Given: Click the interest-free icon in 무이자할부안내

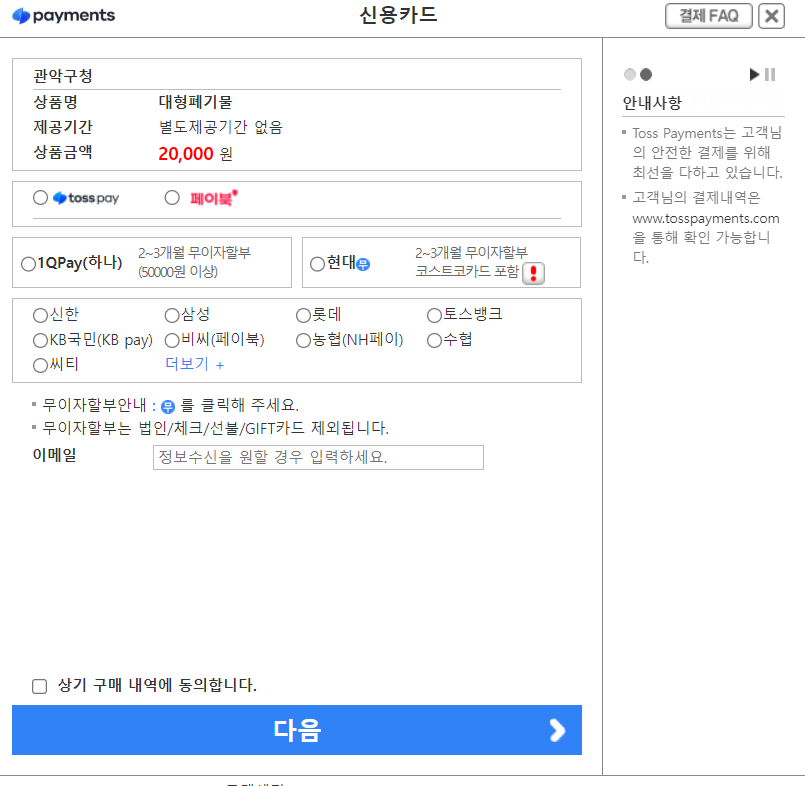Looking at the screenshot, I should point(168,407).
